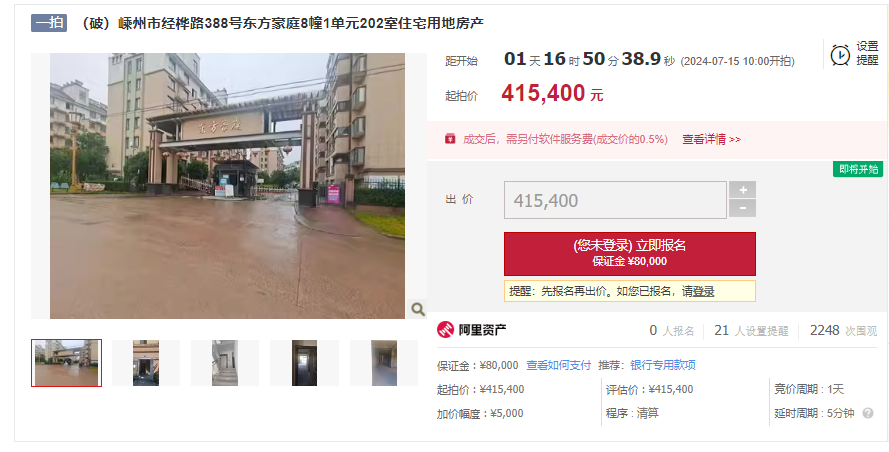Select the second thumbnail of building entrance
This screenshot has width=889, height=452.
point(146,363)
